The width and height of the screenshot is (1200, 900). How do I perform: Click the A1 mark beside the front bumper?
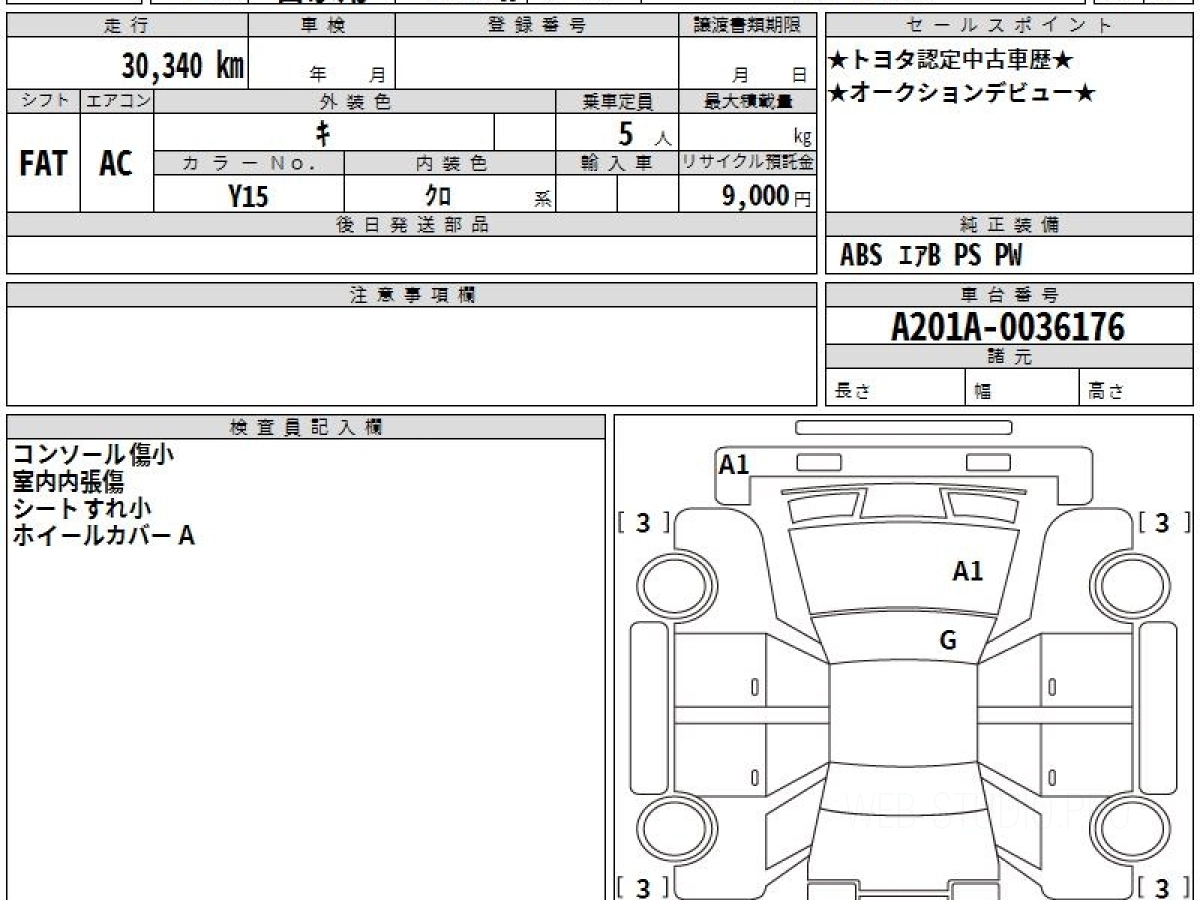point(734,464)
